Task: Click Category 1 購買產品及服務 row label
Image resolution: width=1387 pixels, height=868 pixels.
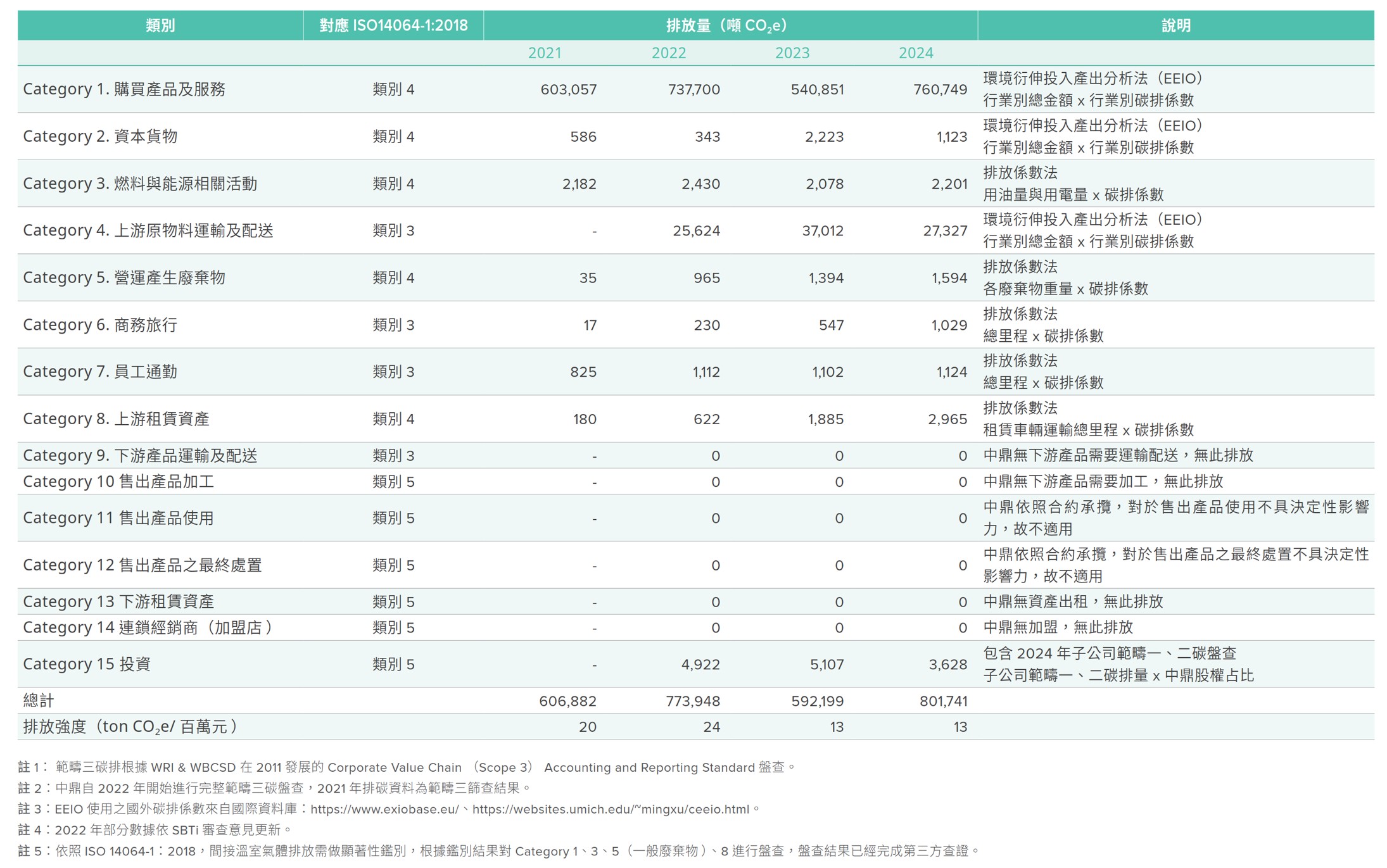Action: coord(124,89)
